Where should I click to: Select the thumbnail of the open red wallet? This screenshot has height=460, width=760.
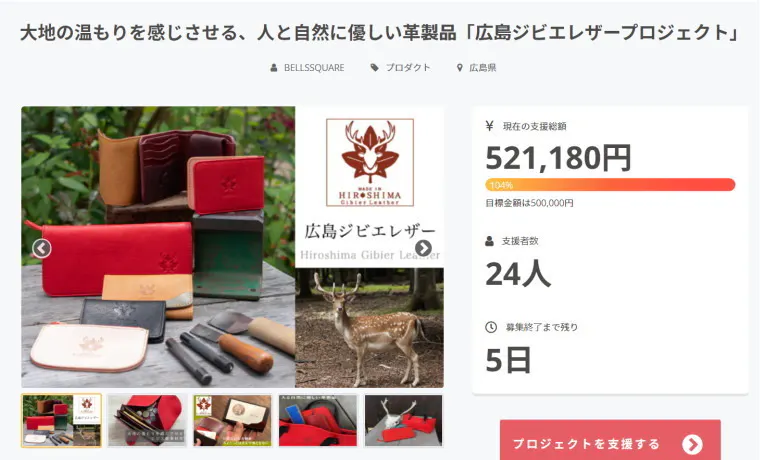pos(147,420)
